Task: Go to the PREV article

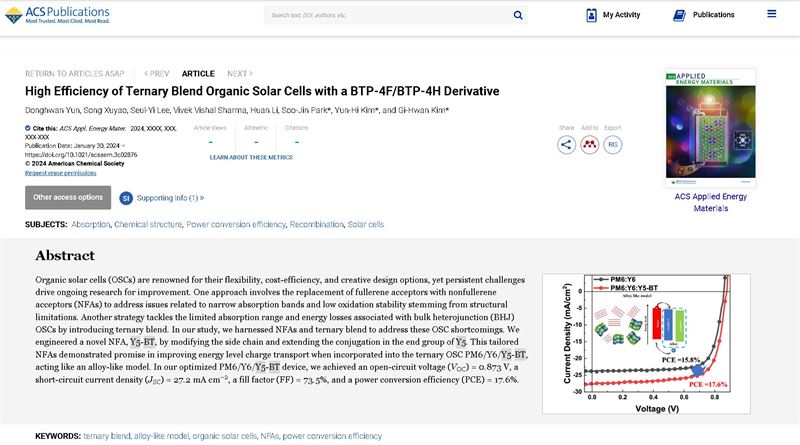Action: [x=157, y=73]
